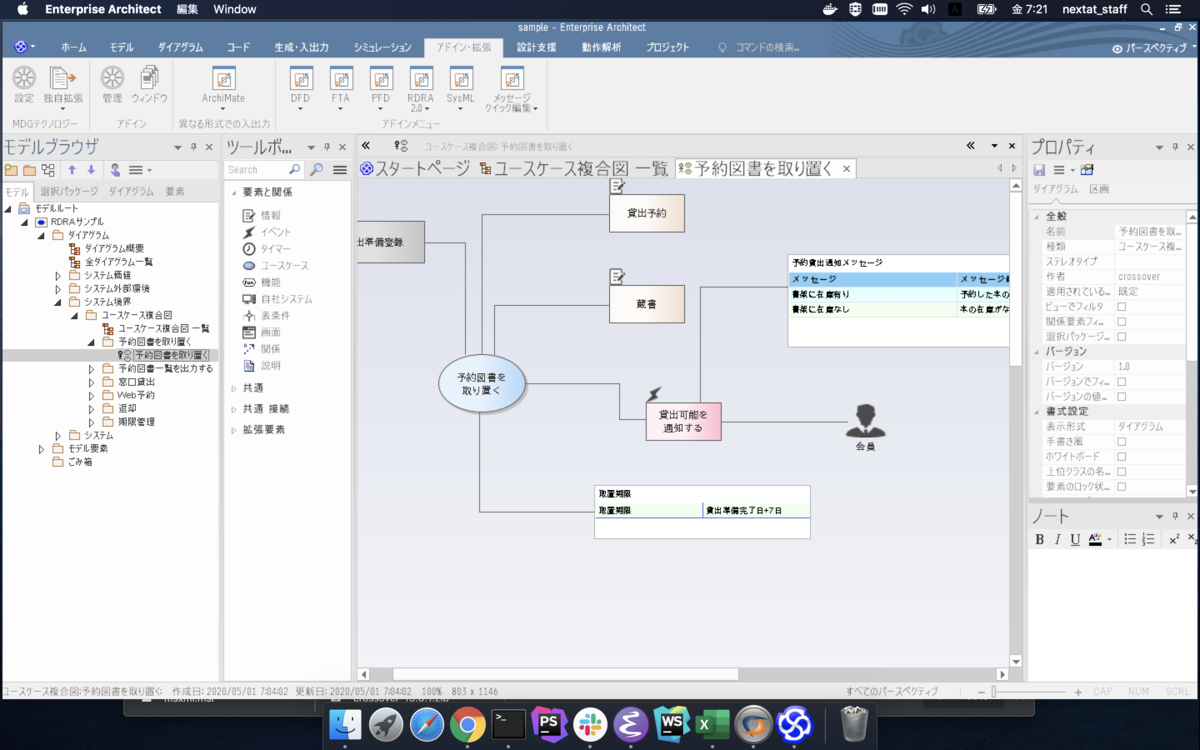1200x750 pixels.
Task: Switch to the ホーム ribbon tab
Action: pyautogui.click(x=73, y=47)
